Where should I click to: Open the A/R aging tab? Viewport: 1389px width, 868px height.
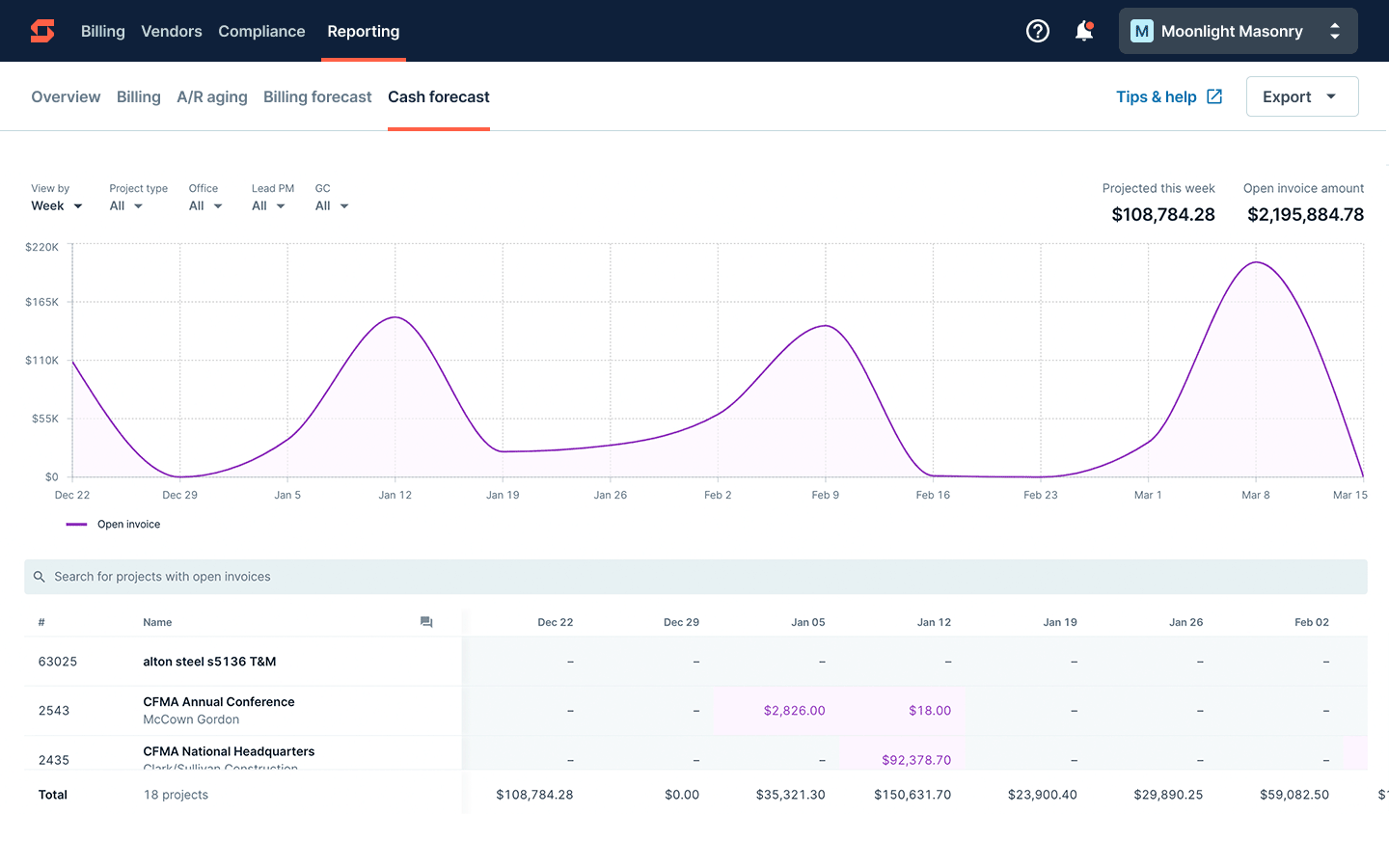coord(212,96)
